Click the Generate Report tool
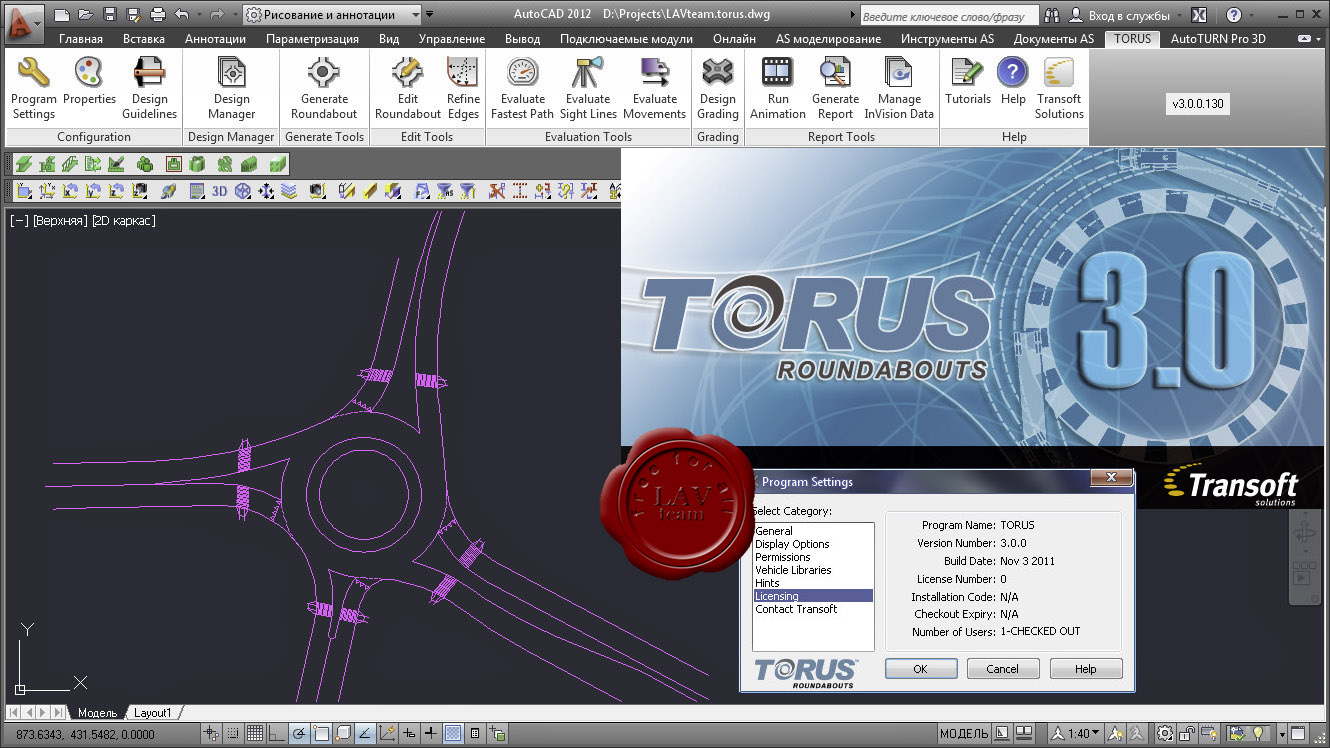This screenshot has width=1330, height=748. tap(835, 88)
